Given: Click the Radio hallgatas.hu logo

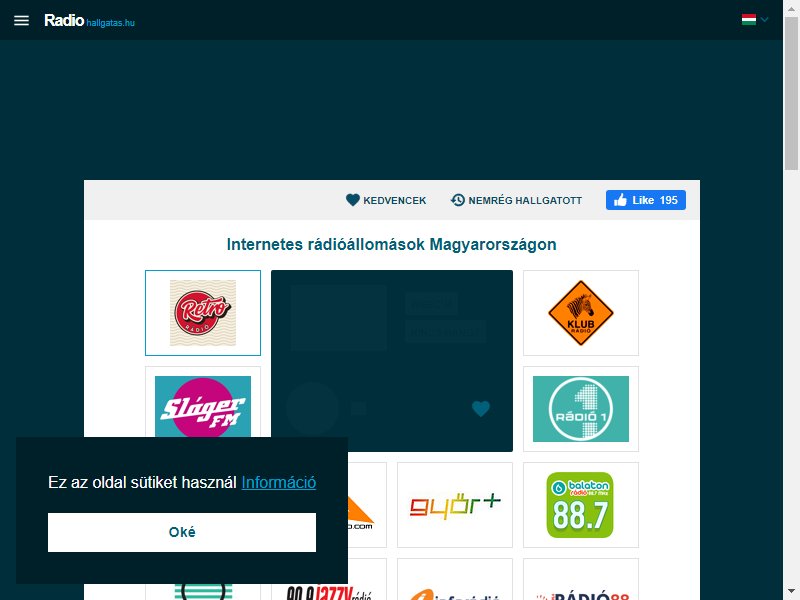Looking at the screenshot, I should coord(89,20).
